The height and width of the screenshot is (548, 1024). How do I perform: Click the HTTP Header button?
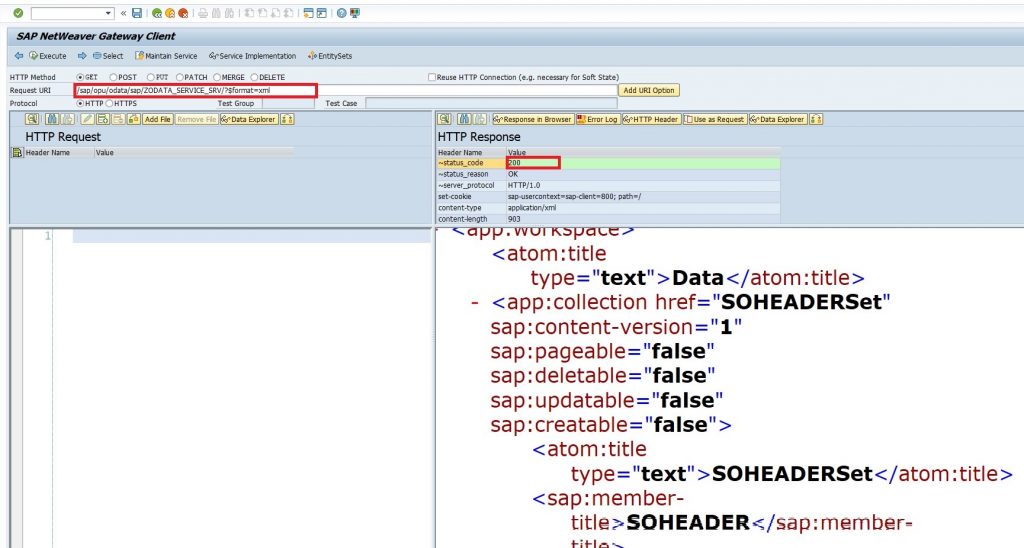pyautogui.click(x=651, y=120)
